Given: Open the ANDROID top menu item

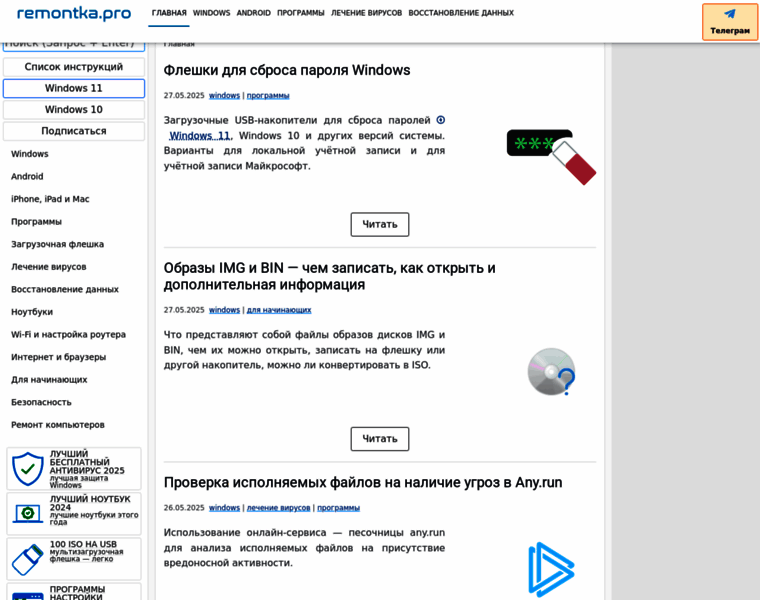Looking at the screenshot, I should coord(253,13).
